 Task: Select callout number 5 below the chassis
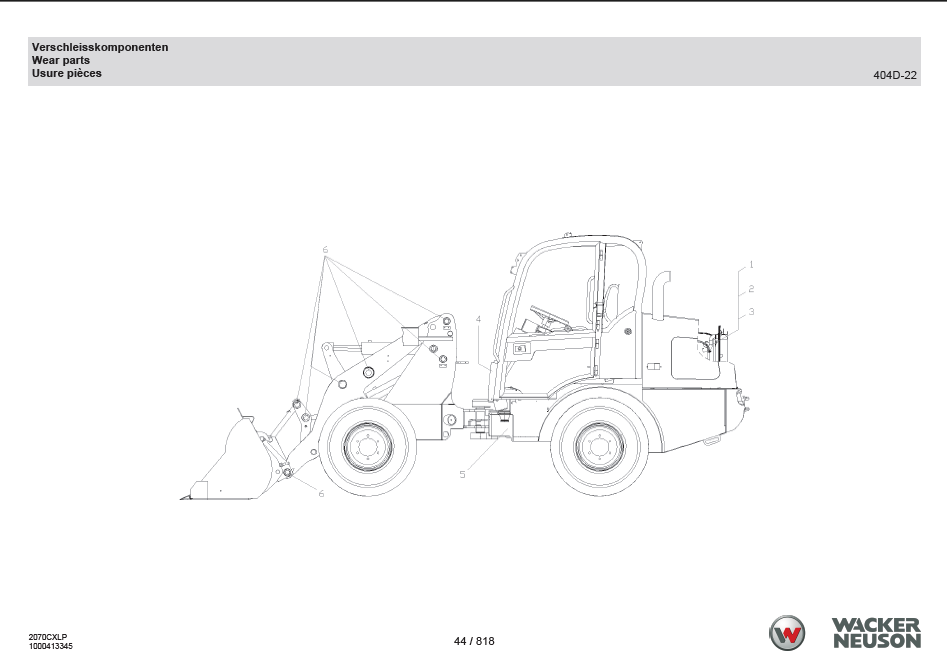(462, 474)
